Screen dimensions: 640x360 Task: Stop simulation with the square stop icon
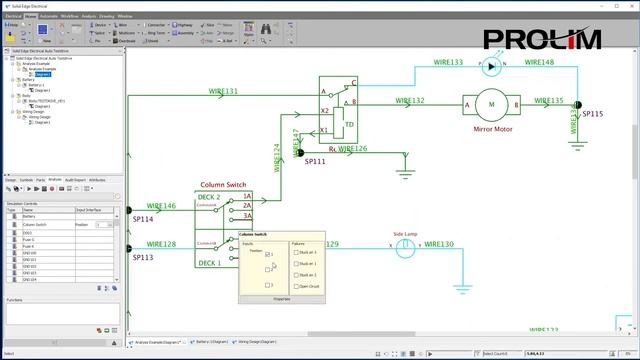tap(44, 189)
